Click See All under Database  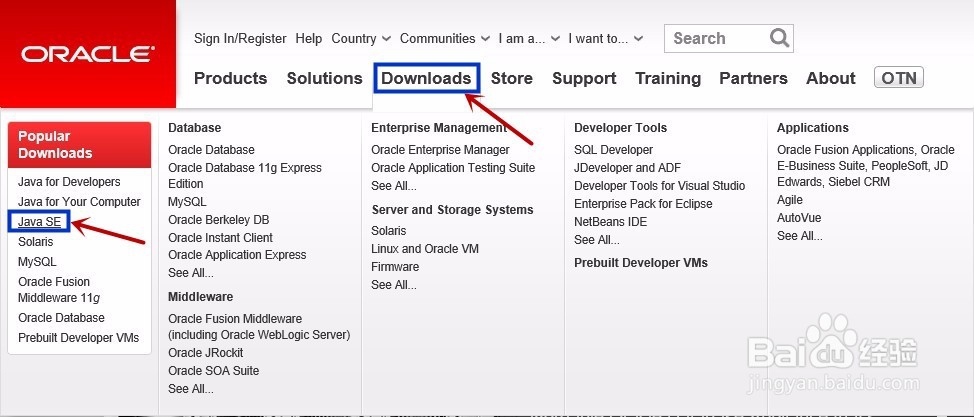pyautogui.click(x=191, y=273)
